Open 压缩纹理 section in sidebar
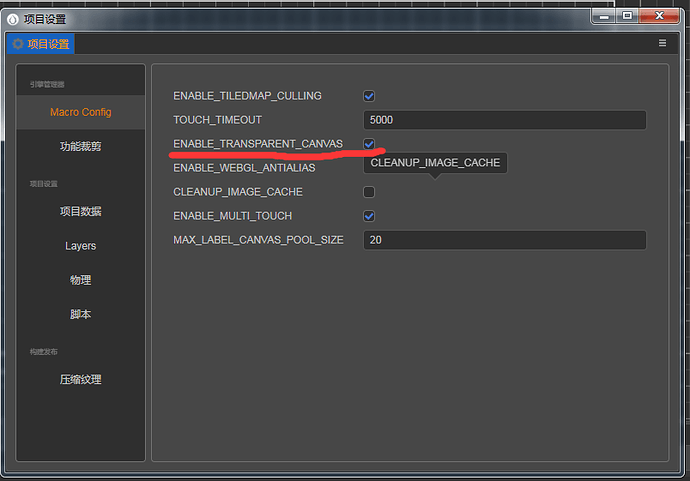The width and height of the screenshot is (690, 481). tap(81, 379)
